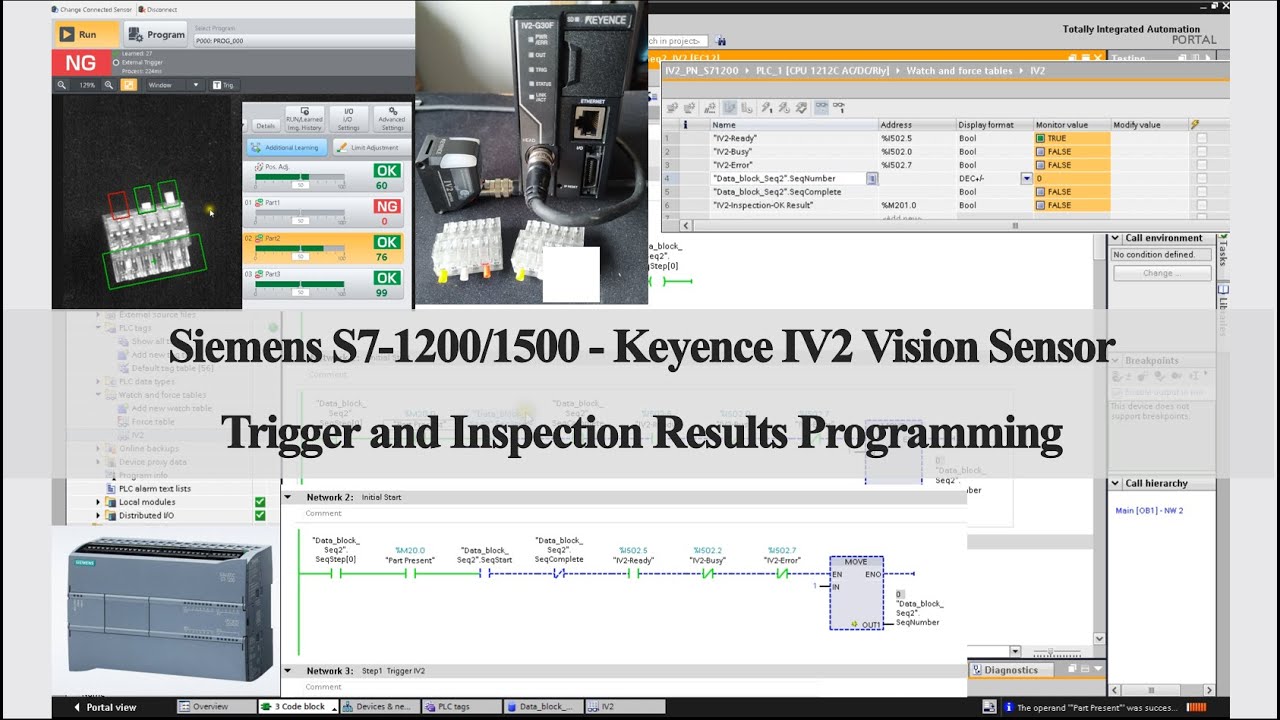This screenshot has height=720, width=1280.
Task: Tick modify checkbox for SeqNumber row
Action: click(x=1201, y=178)
